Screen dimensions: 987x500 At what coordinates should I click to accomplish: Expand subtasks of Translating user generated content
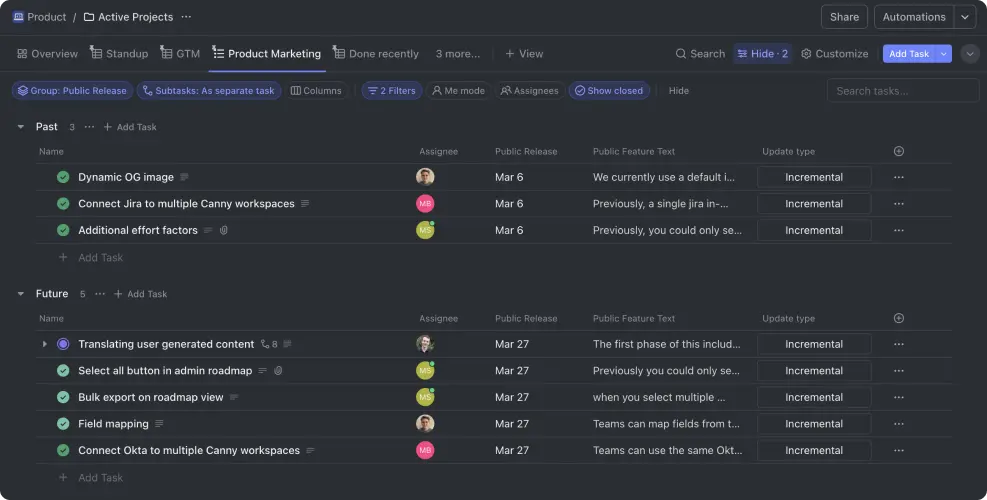point(44,344)
